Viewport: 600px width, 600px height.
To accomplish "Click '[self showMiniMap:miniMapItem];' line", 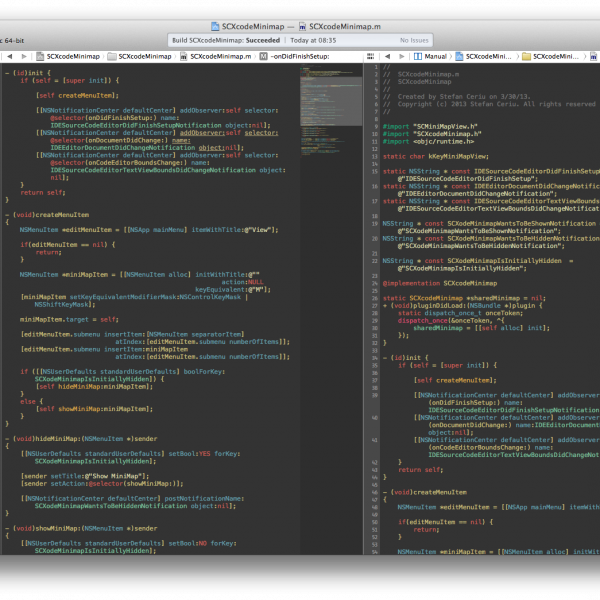I will [94, 409].
